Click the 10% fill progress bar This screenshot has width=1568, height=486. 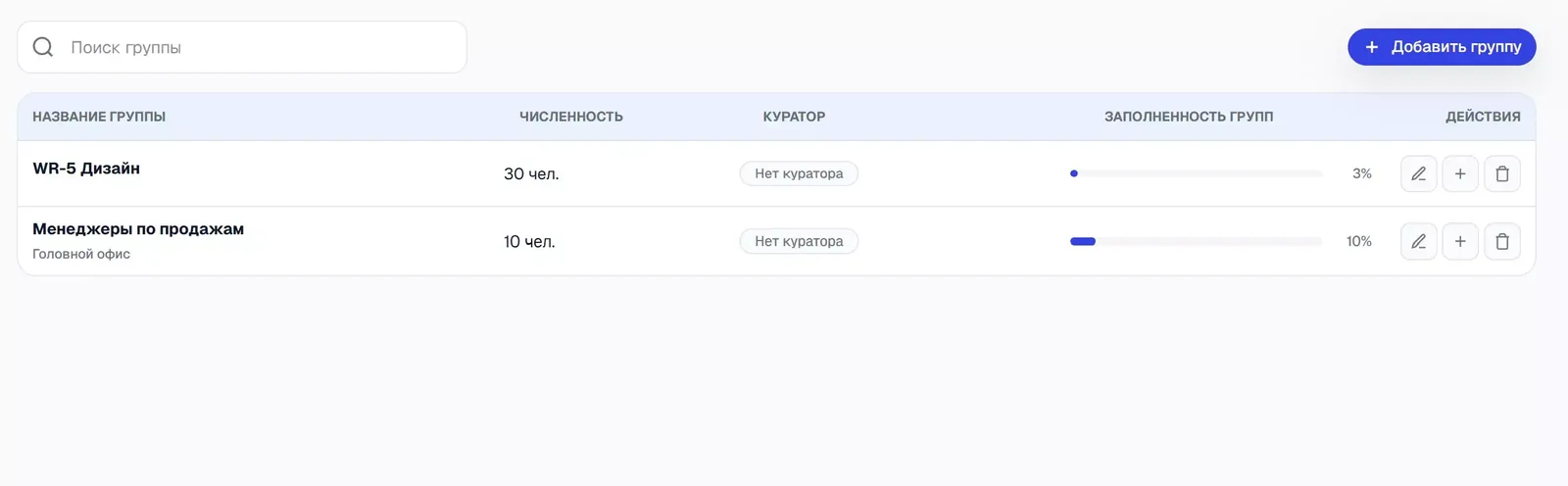[1197, 241]
